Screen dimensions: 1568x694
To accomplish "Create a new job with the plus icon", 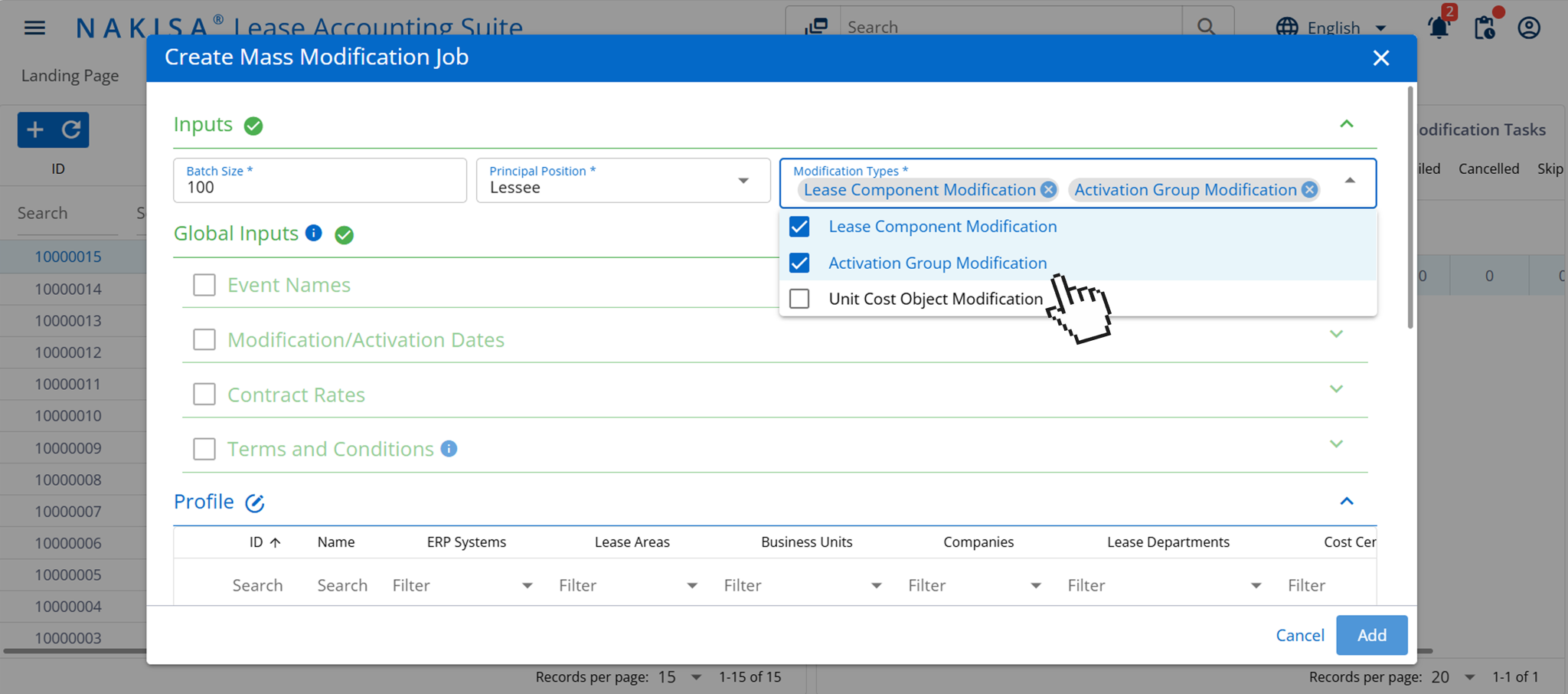I will coord(35,129).
